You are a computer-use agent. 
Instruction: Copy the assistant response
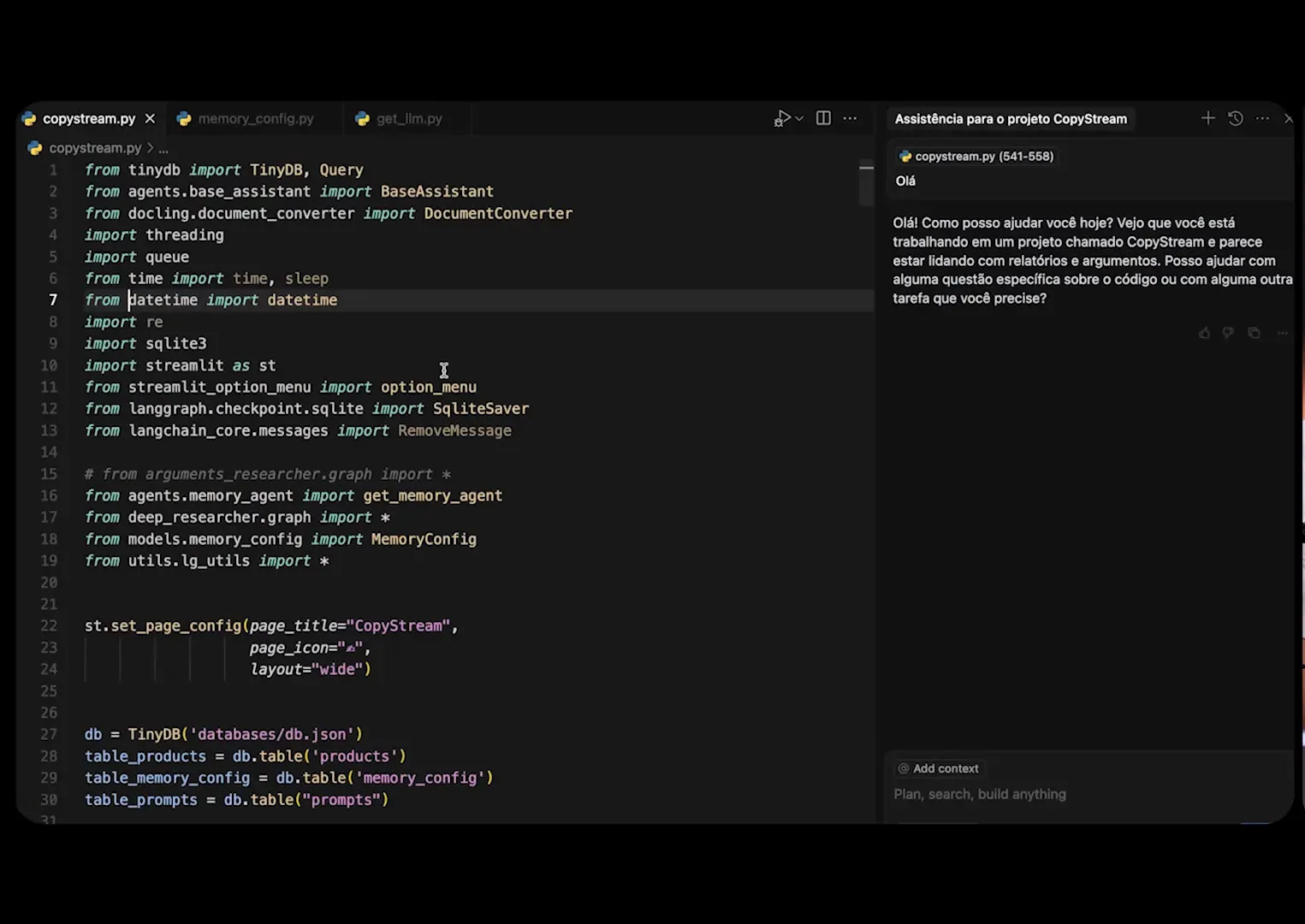tap(1254, 333)
